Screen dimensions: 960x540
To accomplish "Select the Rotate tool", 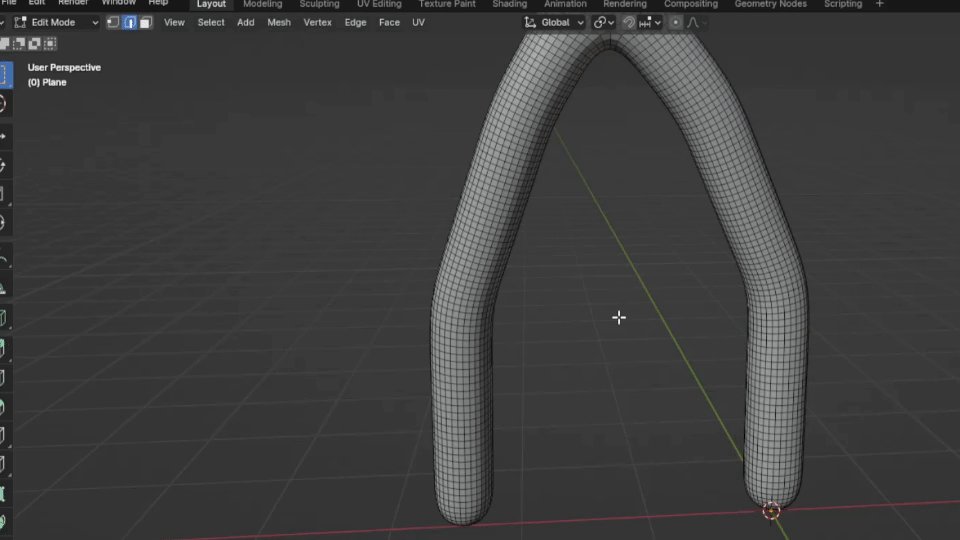I will pyautogui.click(x=4, y=165).
